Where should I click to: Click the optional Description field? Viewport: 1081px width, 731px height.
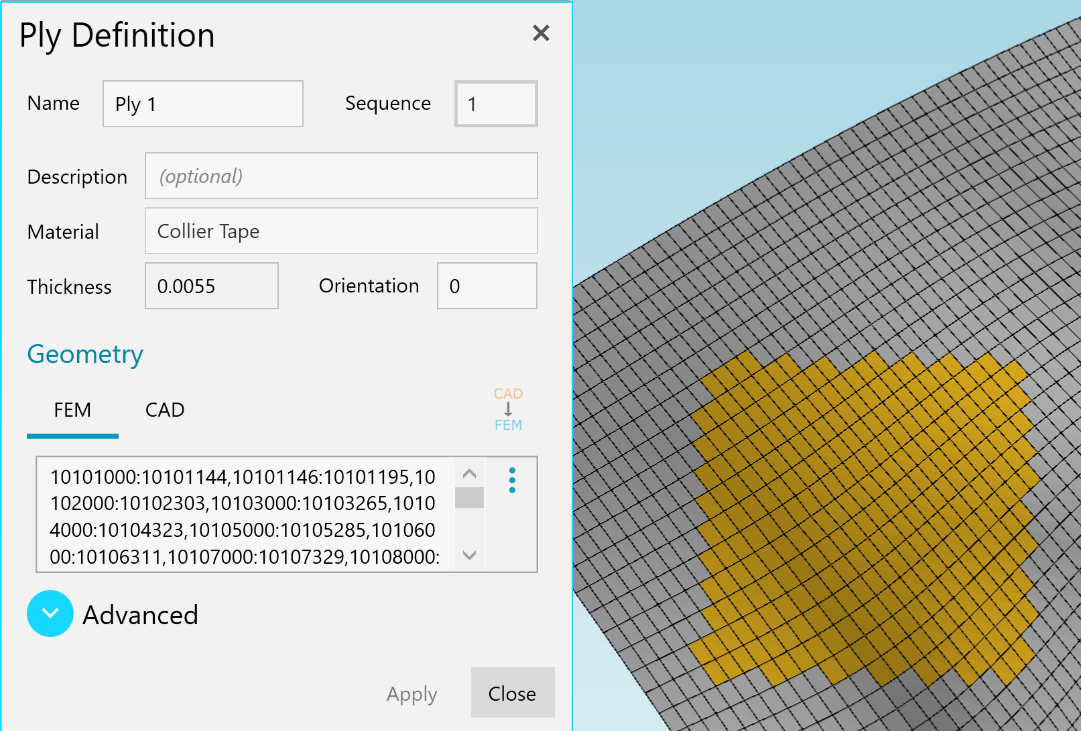point(341,176)
